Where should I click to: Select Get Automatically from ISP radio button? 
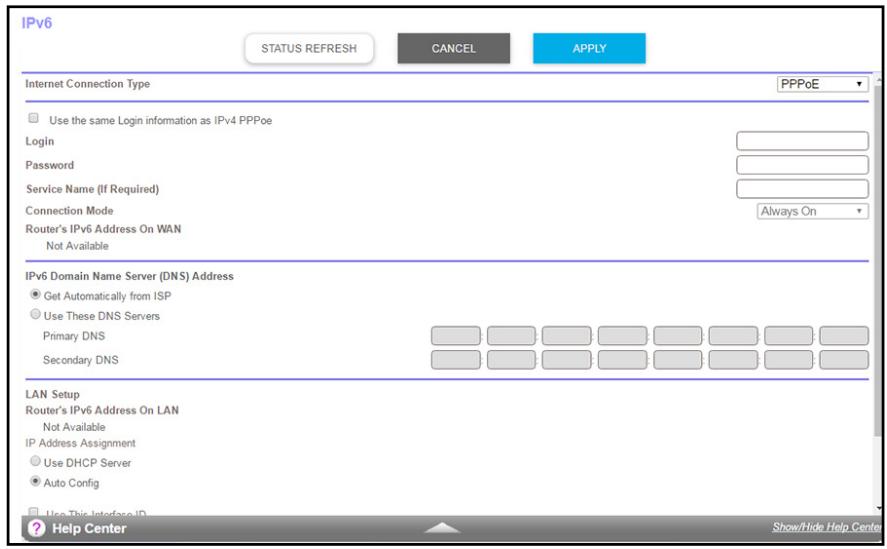[35, 294]
